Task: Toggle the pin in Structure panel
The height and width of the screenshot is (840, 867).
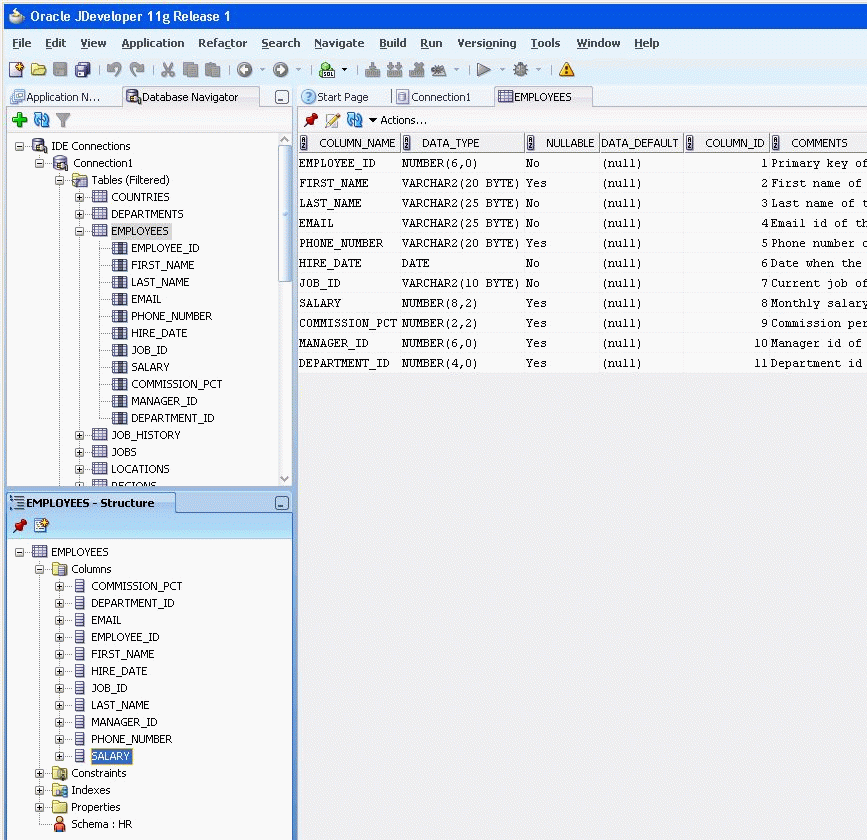Action: [19, 526]
